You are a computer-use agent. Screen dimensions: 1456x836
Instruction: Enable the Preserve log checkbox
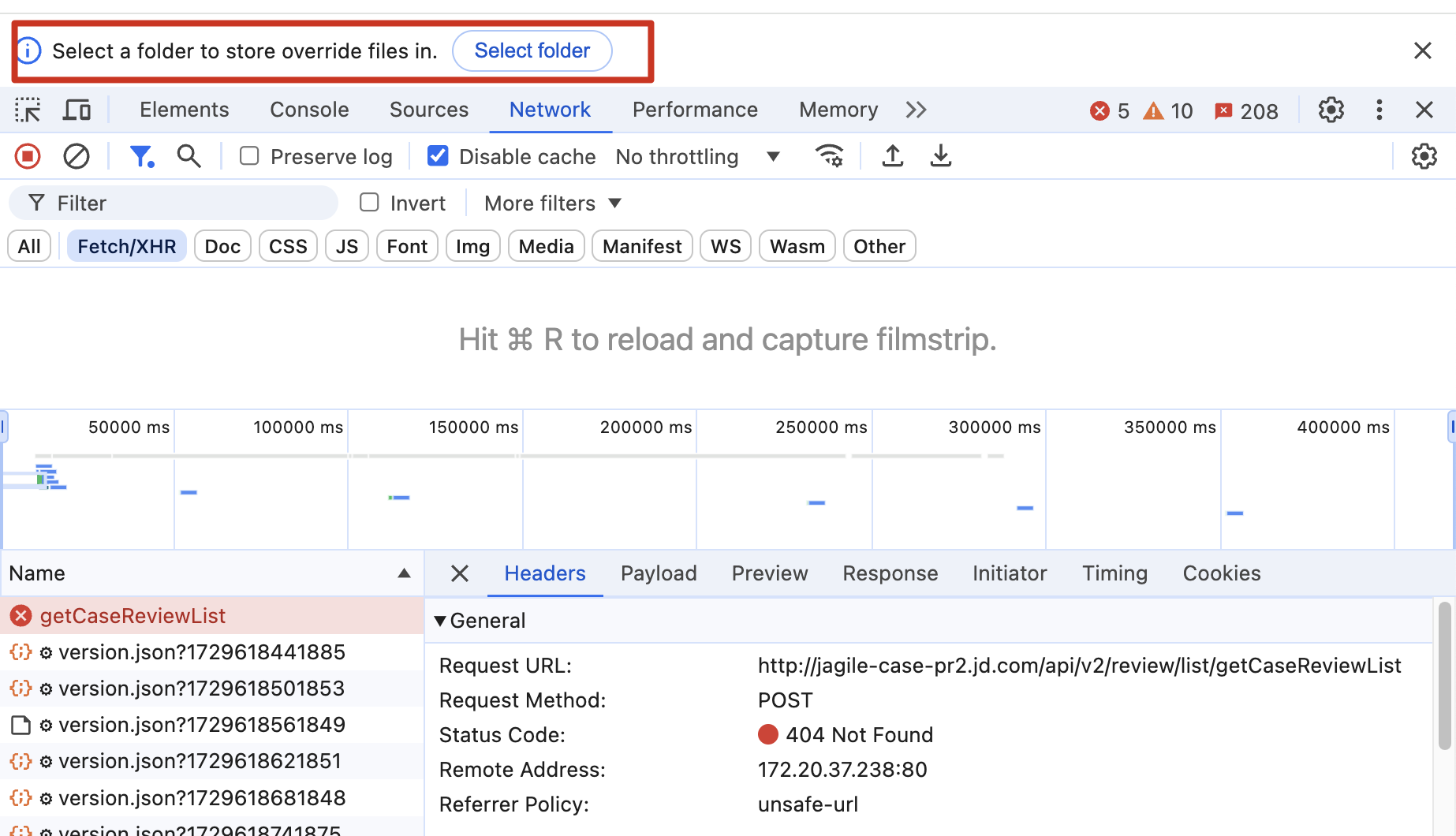pos(249,156)
